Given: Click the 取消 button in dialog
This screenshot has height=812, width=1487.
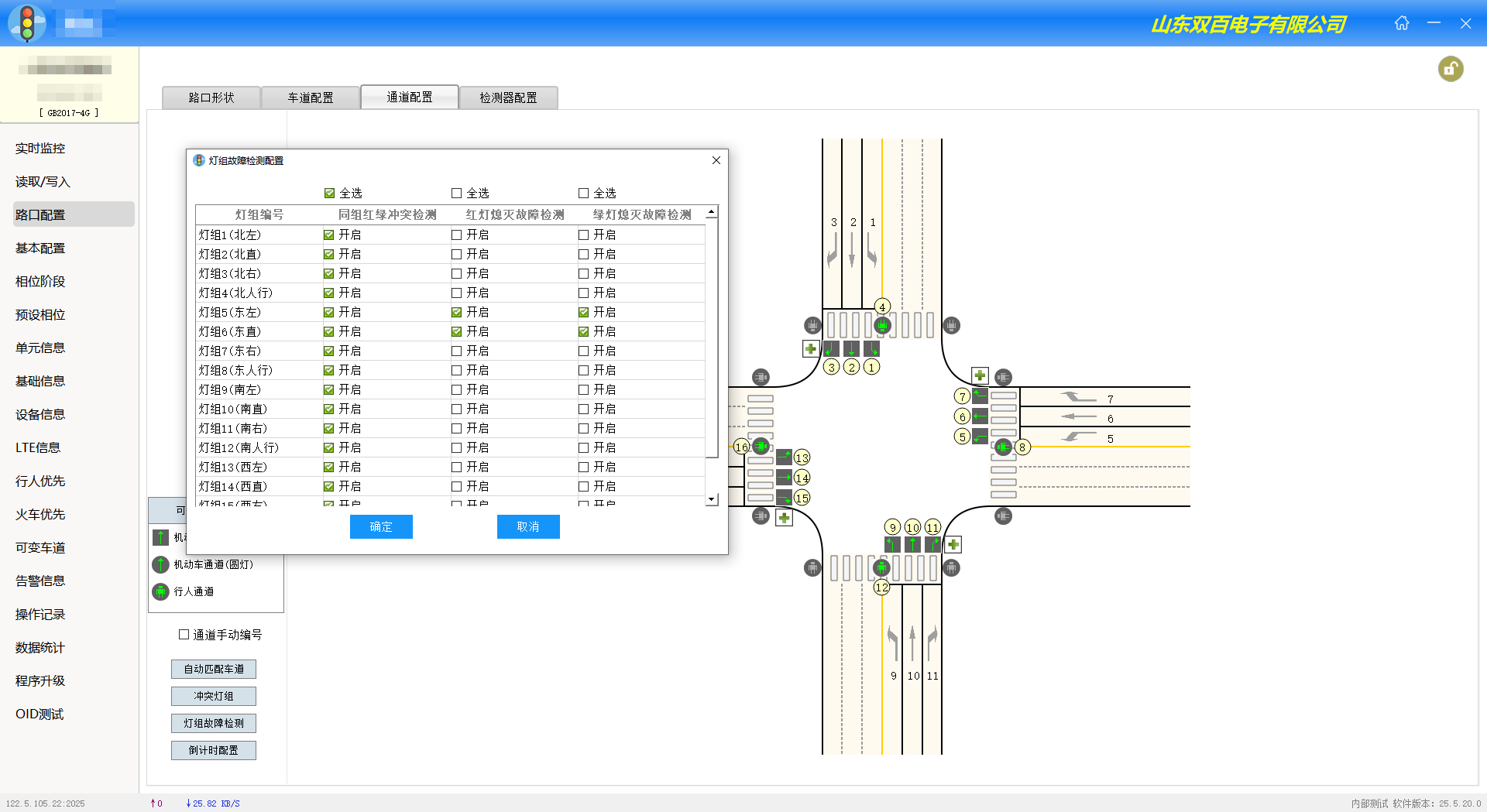Looking at the screenshot, I should click(x=528, y=526).
